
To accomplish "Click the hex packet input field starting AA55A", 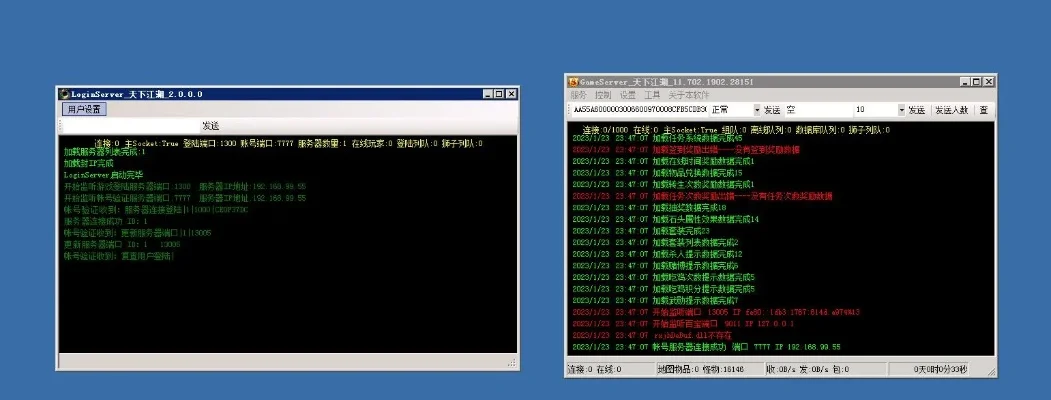I will [638, 109].
